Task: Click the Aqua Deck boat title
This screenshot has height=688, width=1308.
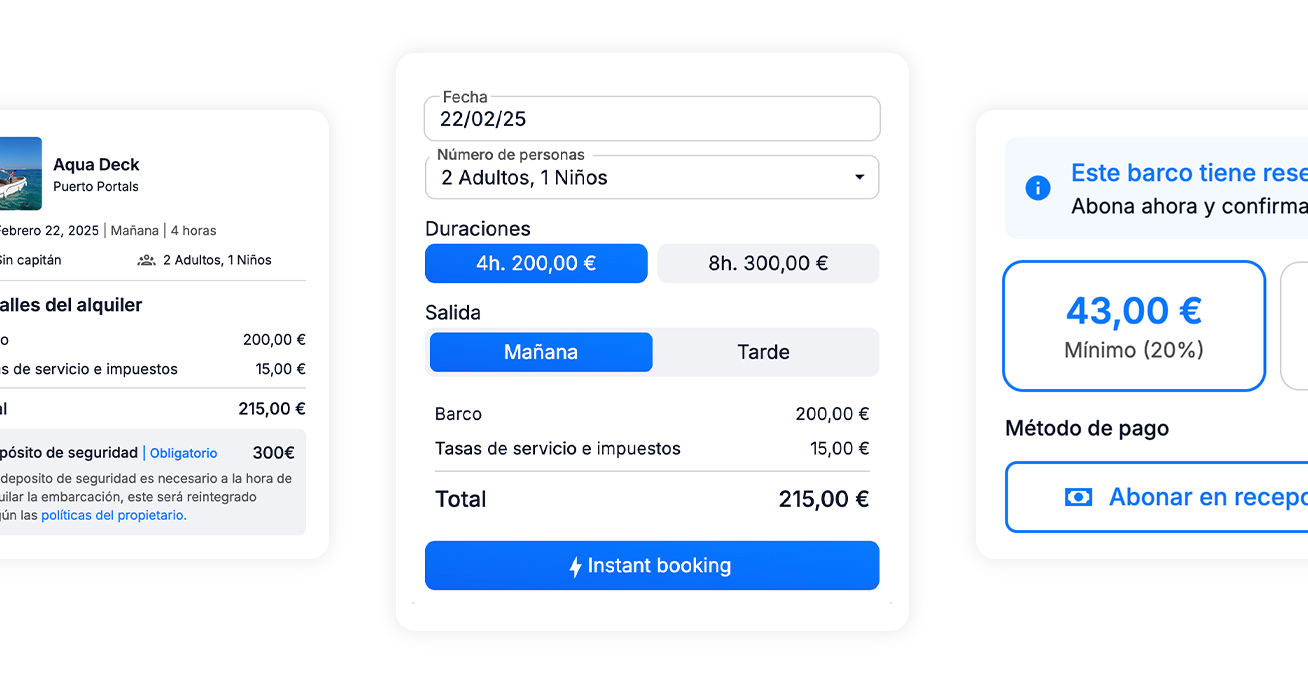Action: [x=96, y=165]
